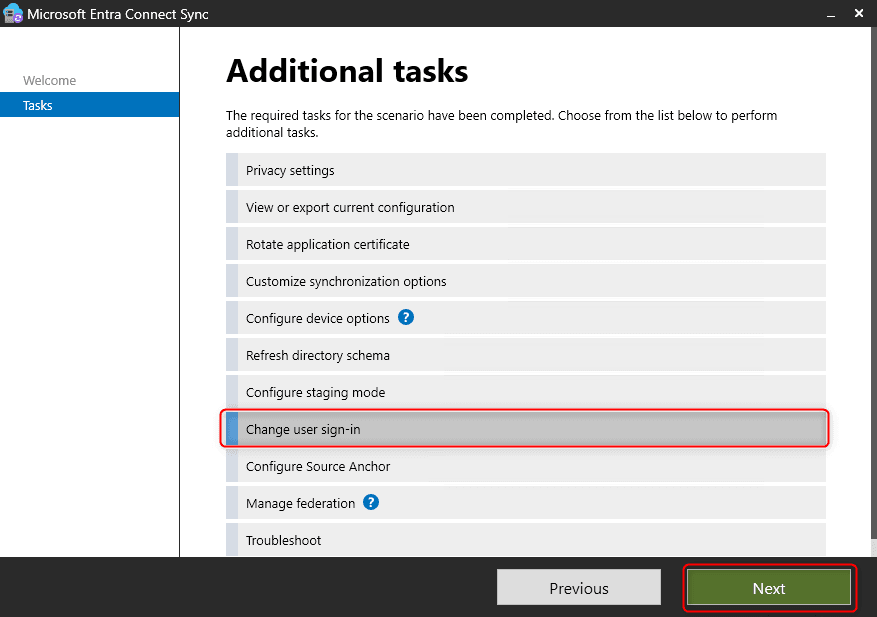Select Rotate application certificate task
This screenshot has width=877, height=617.
tap(327, 244)
